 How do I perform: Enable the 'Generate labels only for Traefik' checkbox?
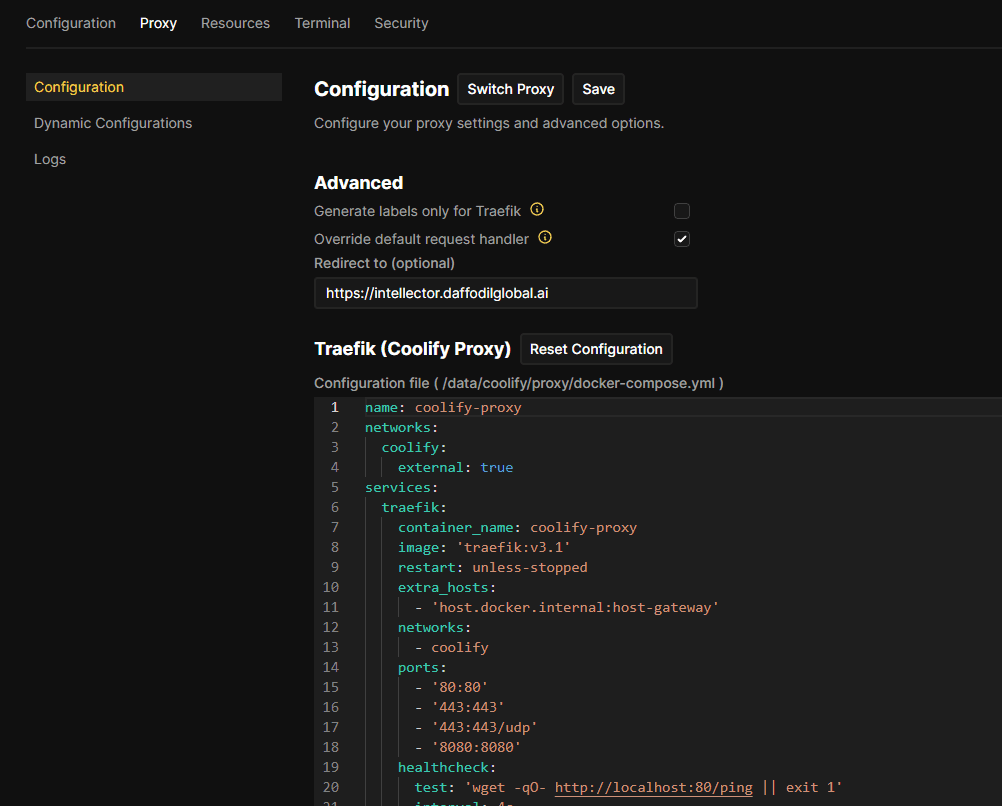click(x=681, y=211)
